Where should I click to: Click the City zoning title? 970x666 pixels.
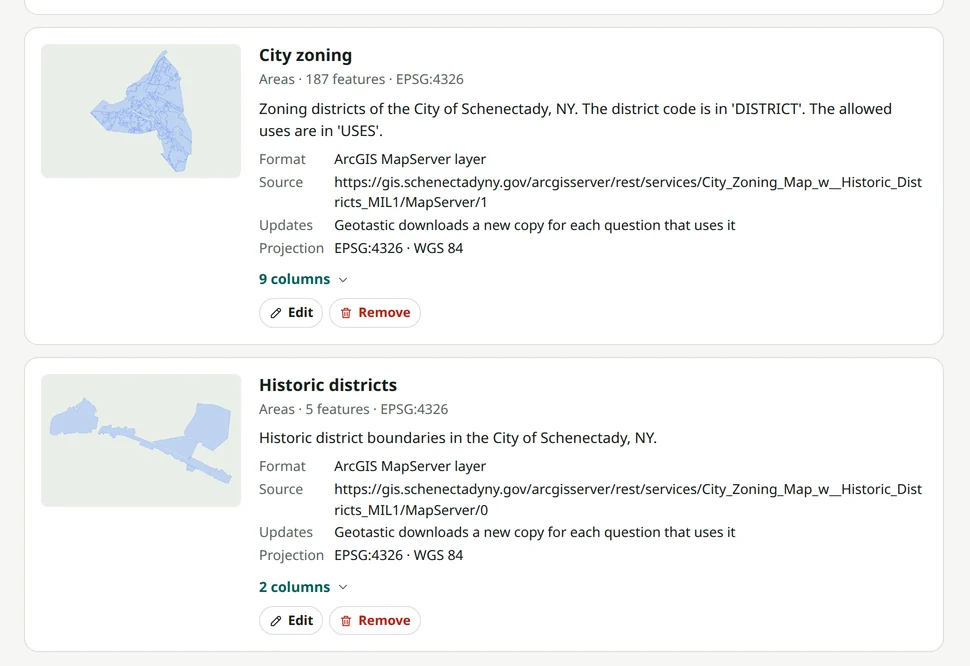306,55
